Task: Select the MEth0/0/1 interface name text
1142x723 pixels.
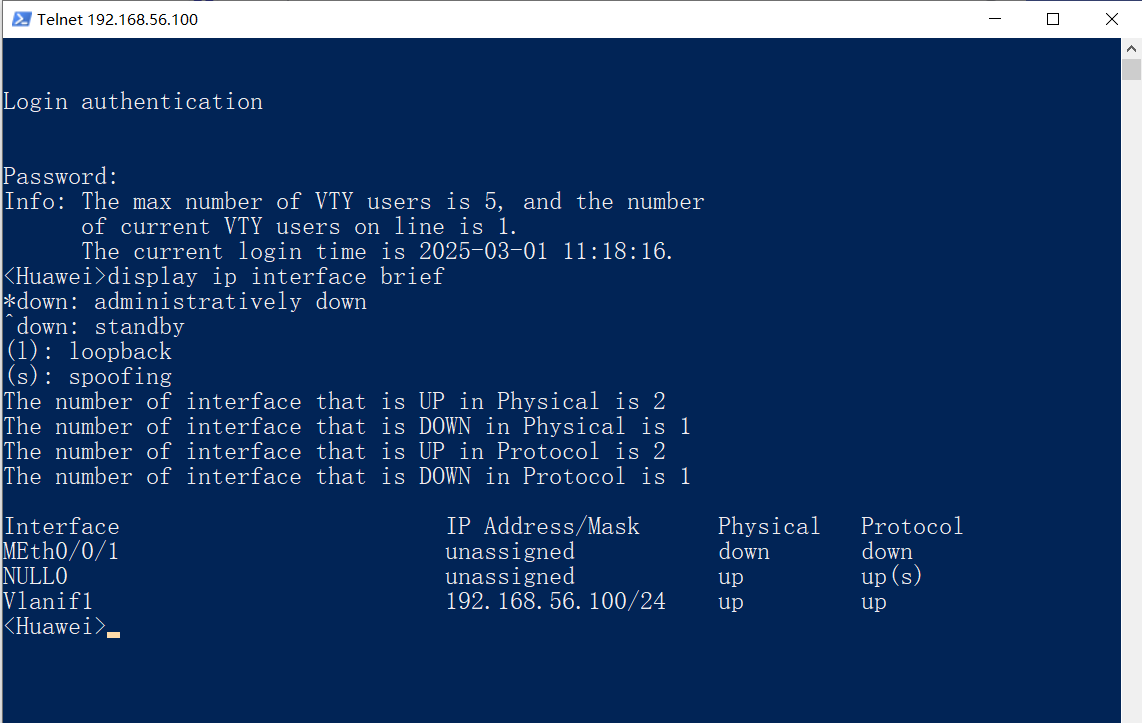Action: tap(58, 551)
